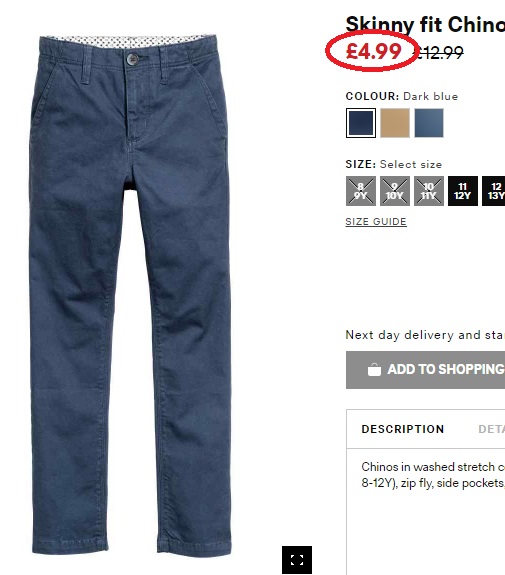Click the crossed-out £12.99 original price
505x575 pixels.
coord(439,52)
